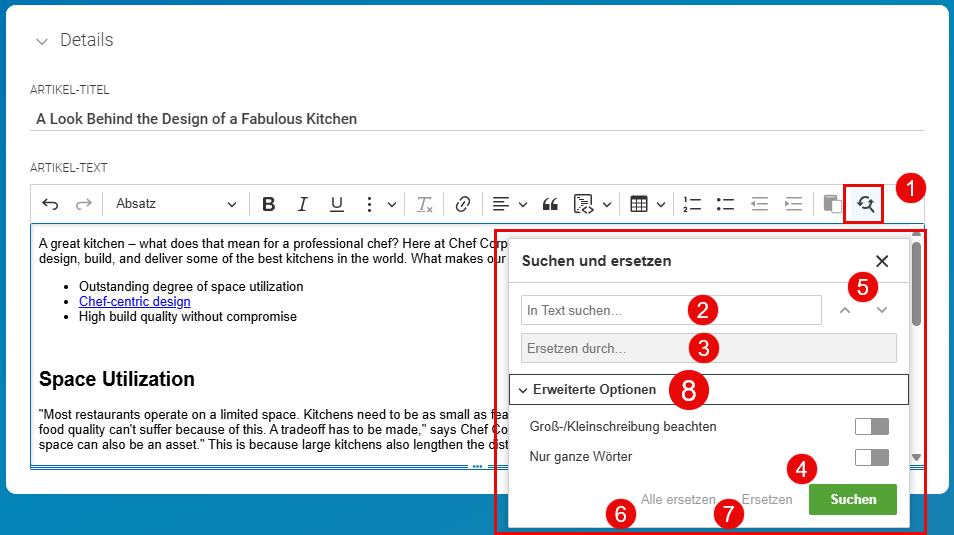Open the Absatz paragraph style dropdown

pos(175,204)
